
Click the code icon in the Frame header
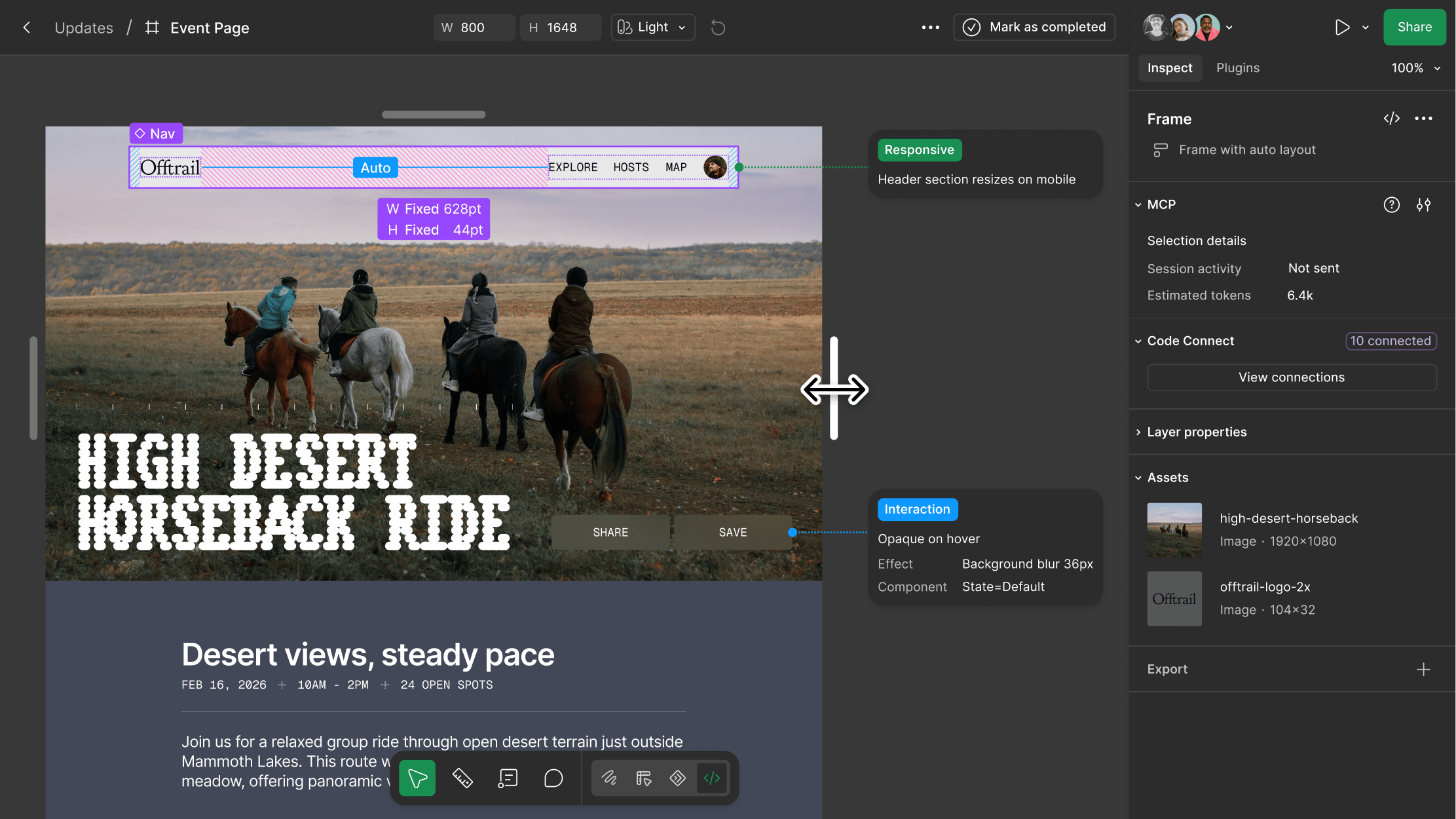pyautogui.click(x=1392, y=119)
